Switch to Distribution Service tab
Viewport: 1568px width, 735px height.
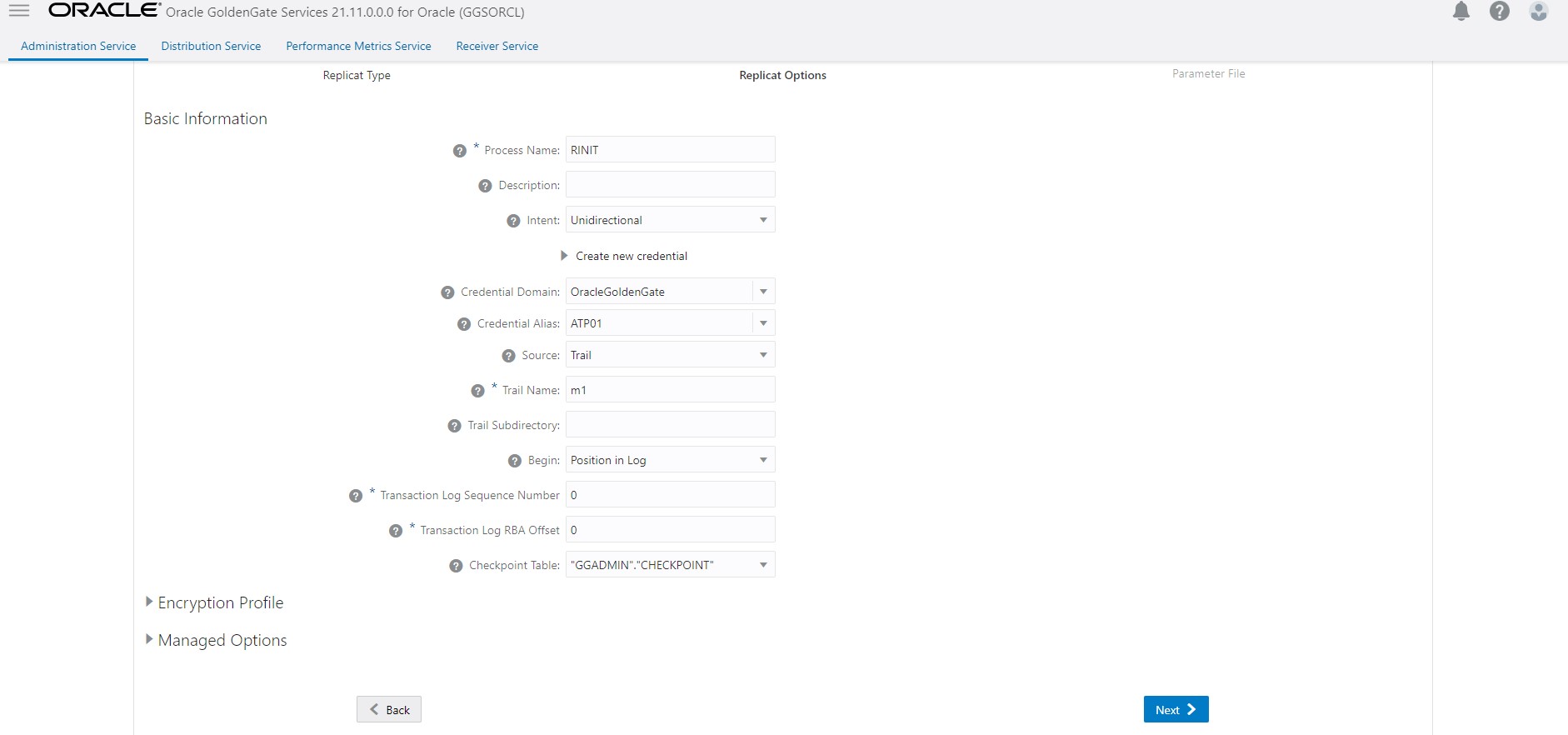point(211,46)
